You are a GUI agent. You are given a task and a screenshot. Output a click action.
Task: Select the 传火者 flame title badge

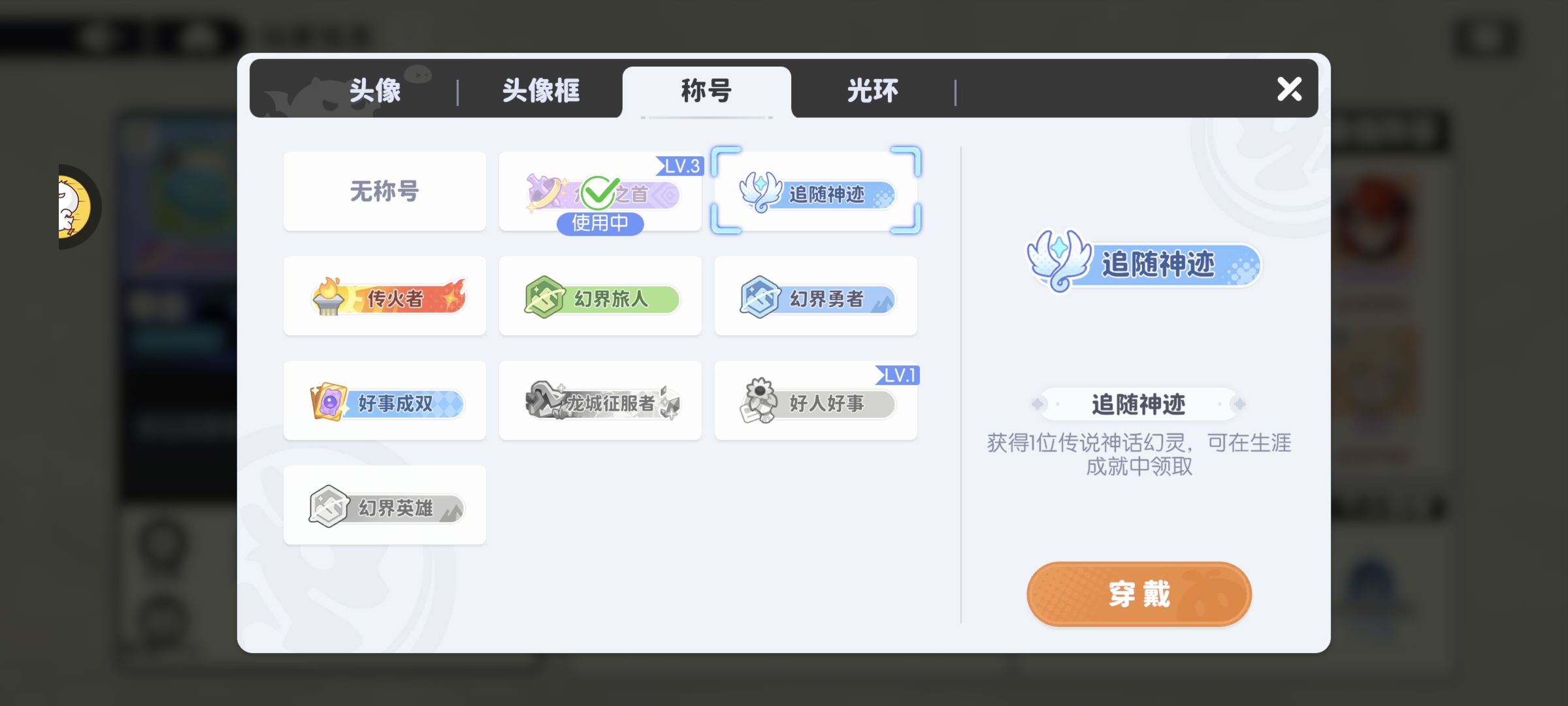pos(385,296)
